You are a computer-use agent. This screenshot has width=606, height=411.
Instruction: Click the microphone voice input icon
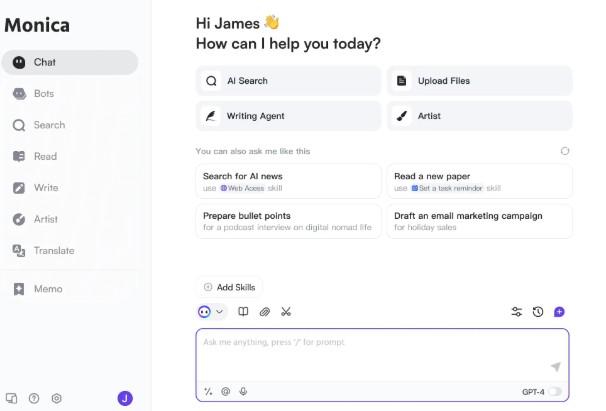pos(243,392)
